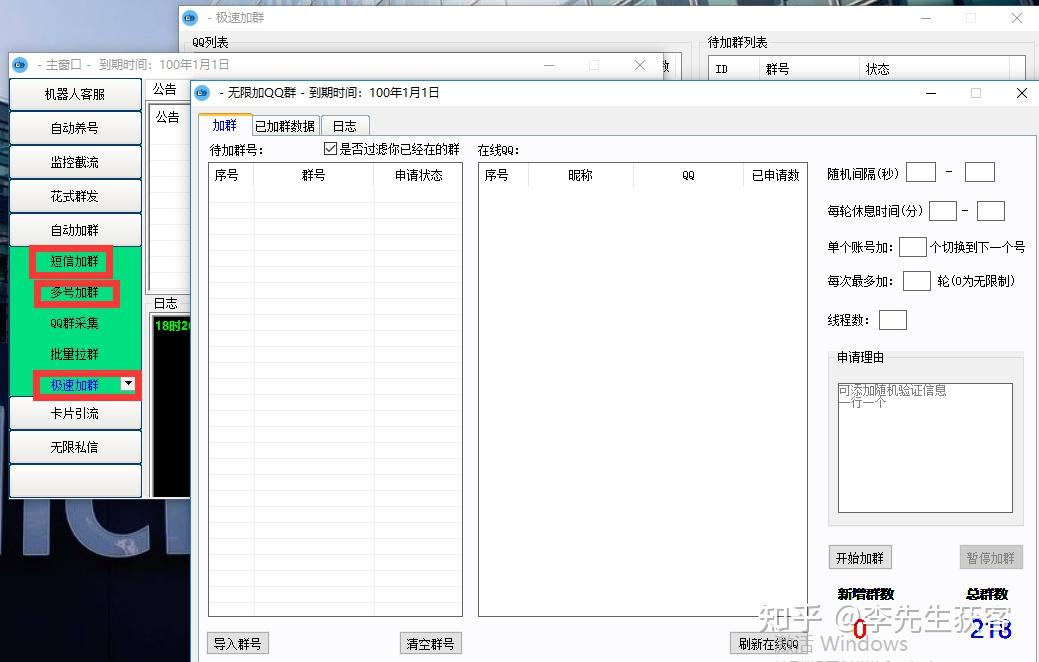Screen dimensions: 1039x662
Task: Focus the 每轮休息时间 minimum field
Action: point(943,211)
